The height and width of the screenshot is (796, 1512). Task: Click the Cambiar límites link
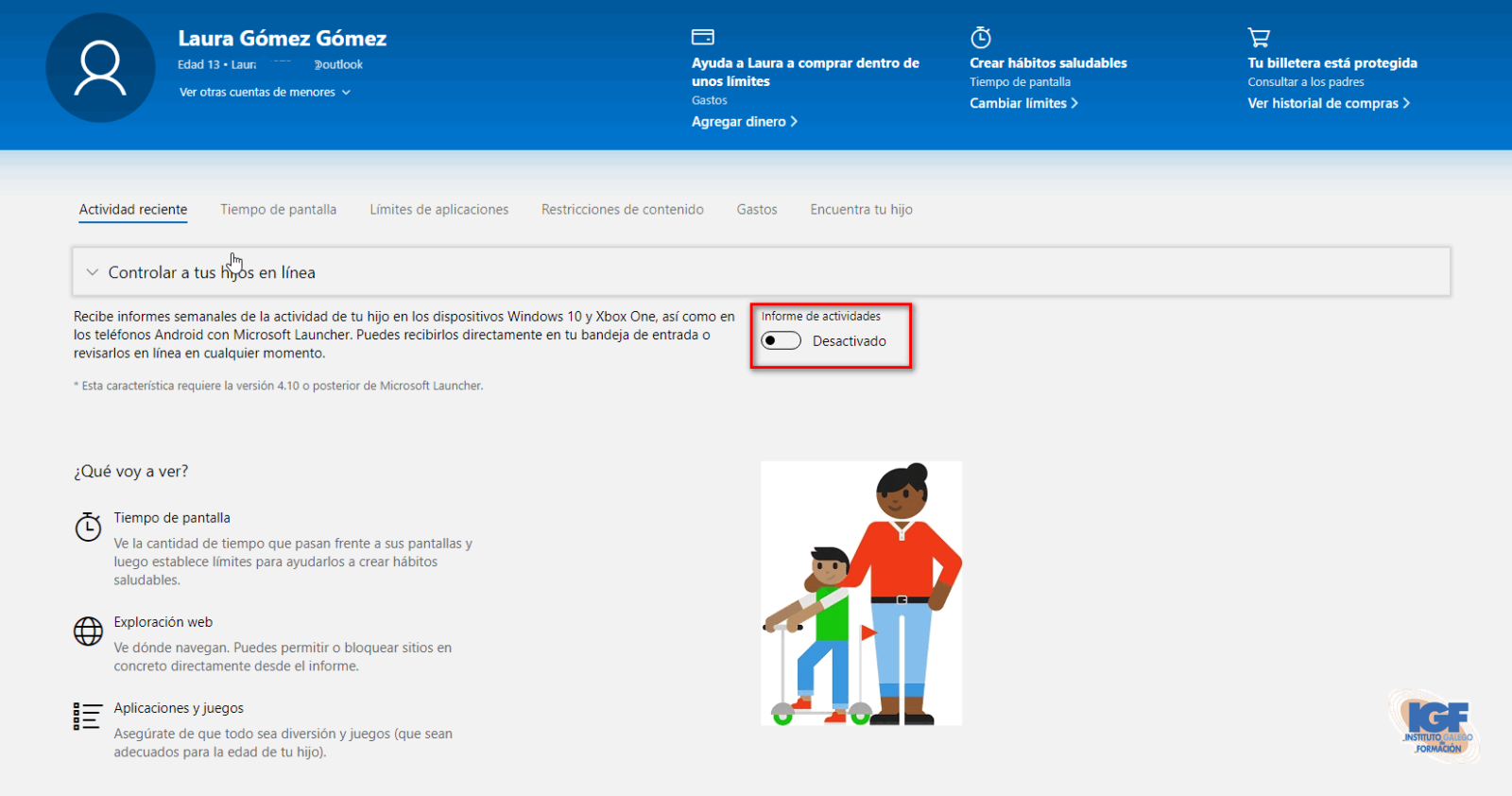1022,103
